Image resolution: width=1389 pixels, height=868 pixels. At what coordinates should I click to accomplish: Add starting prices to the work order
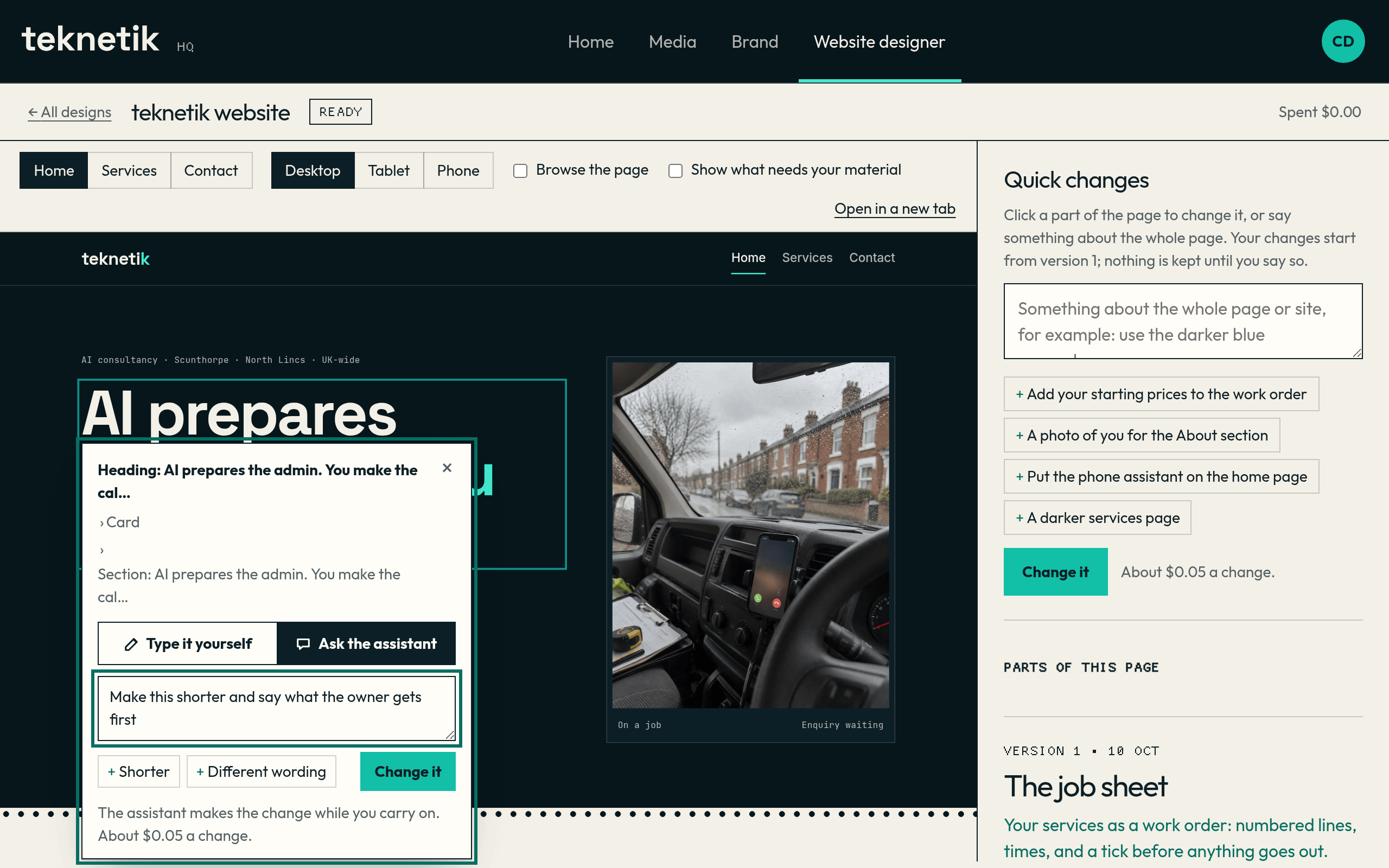point(1161,394)
